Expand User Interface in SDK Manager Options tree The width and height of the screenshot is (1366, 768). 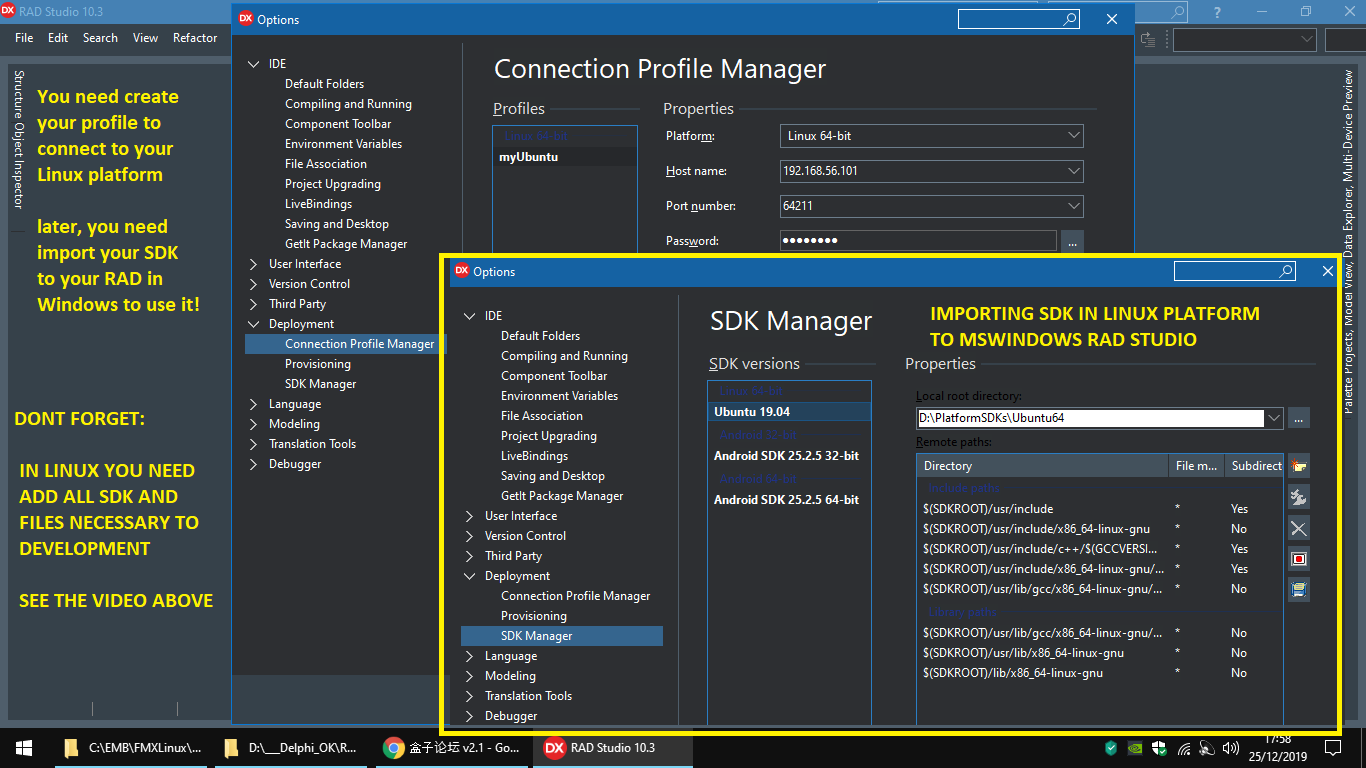tap(470, 516)
